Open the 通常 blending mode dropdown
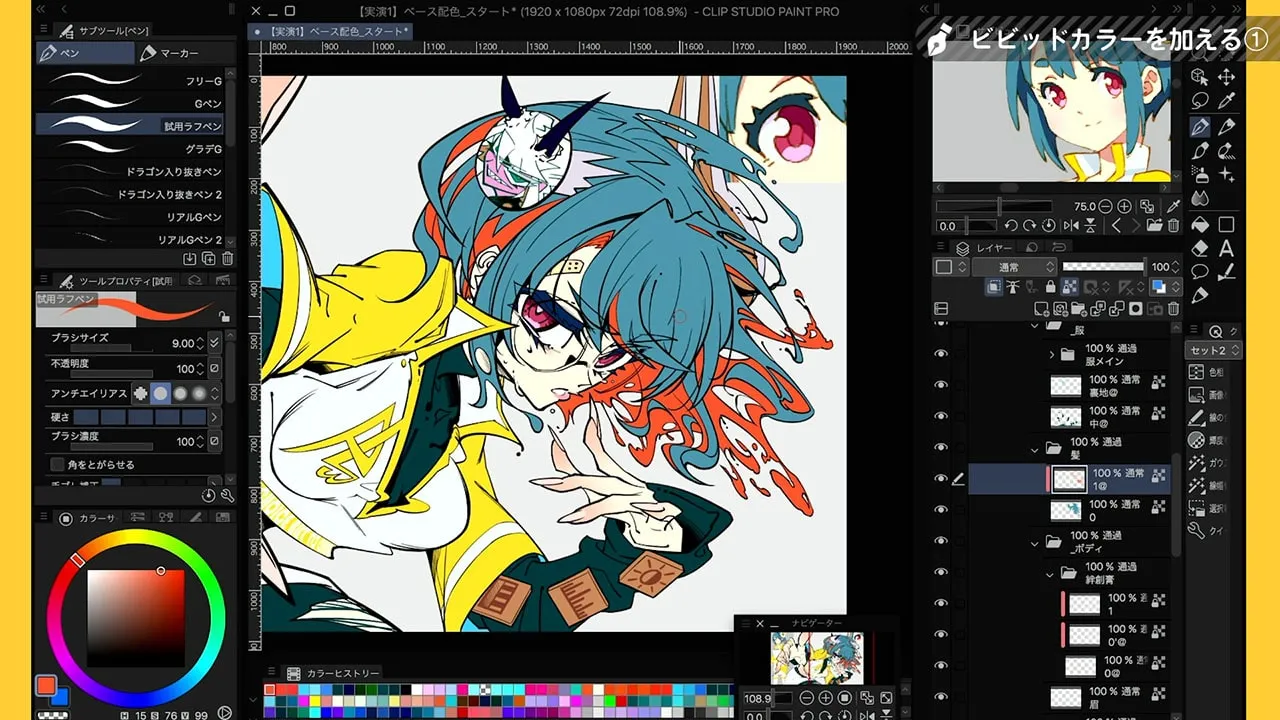Viewport: 1280px width, 720px height. 1014,267
